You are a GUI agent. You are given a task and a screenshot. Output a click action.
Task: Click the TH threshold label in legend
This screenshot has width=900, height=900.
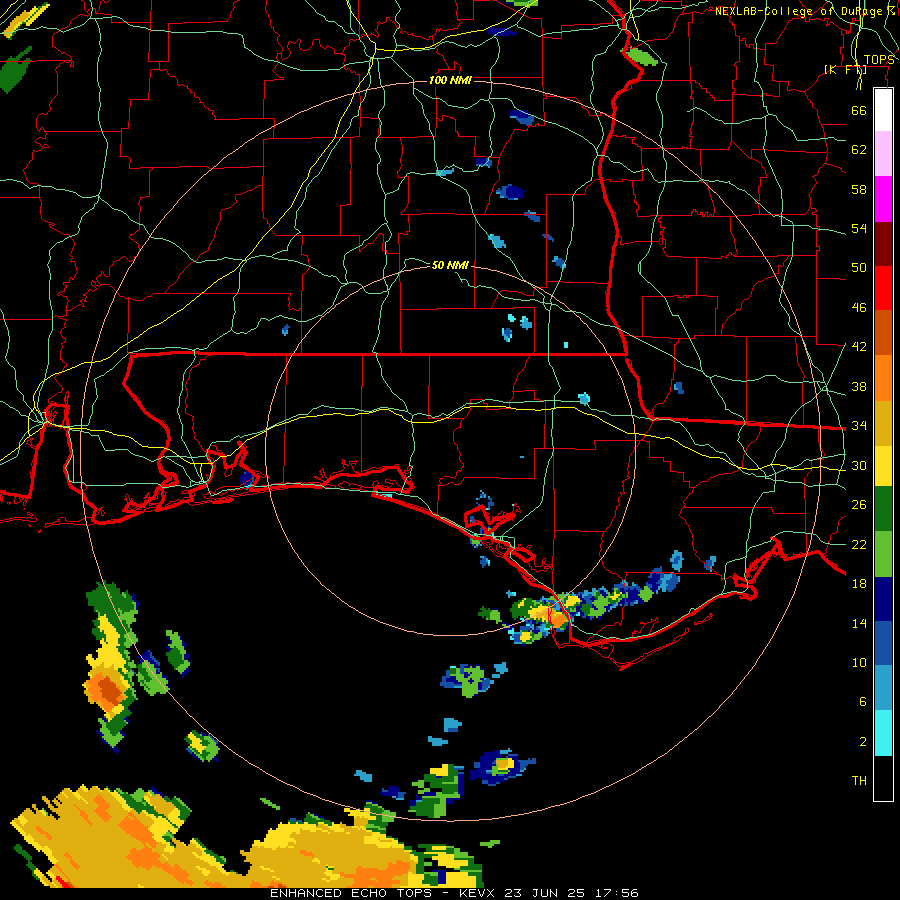859,781
